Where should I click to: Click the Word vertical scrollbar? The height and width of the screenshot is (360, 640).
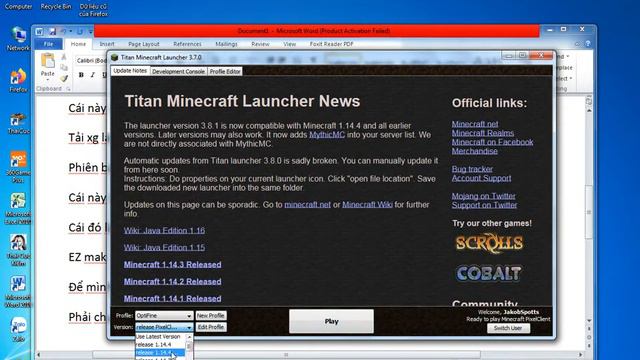pyautogui.click(x=589, y=212)
